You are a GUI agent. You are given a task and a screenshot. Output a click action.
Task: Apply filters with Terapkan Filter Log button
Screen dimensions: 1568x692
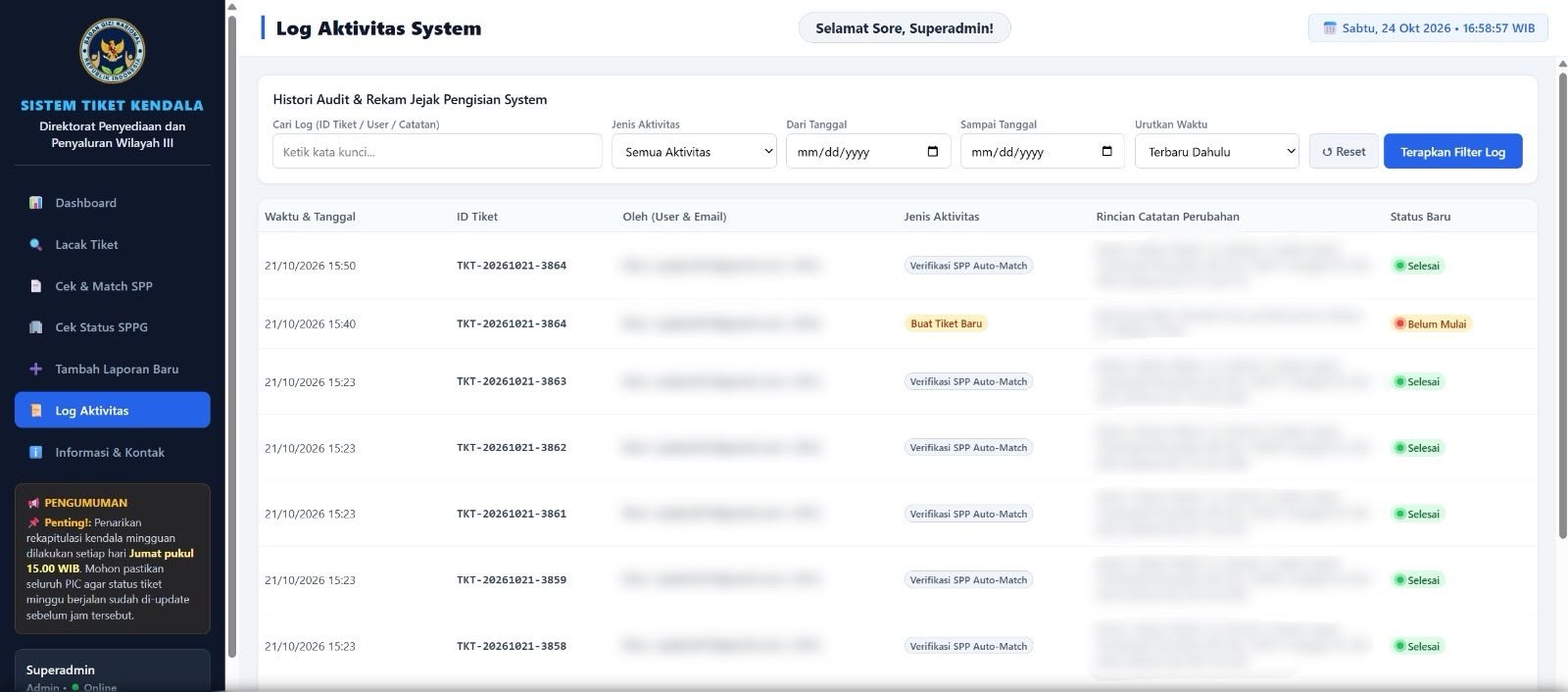(1452, 152)
